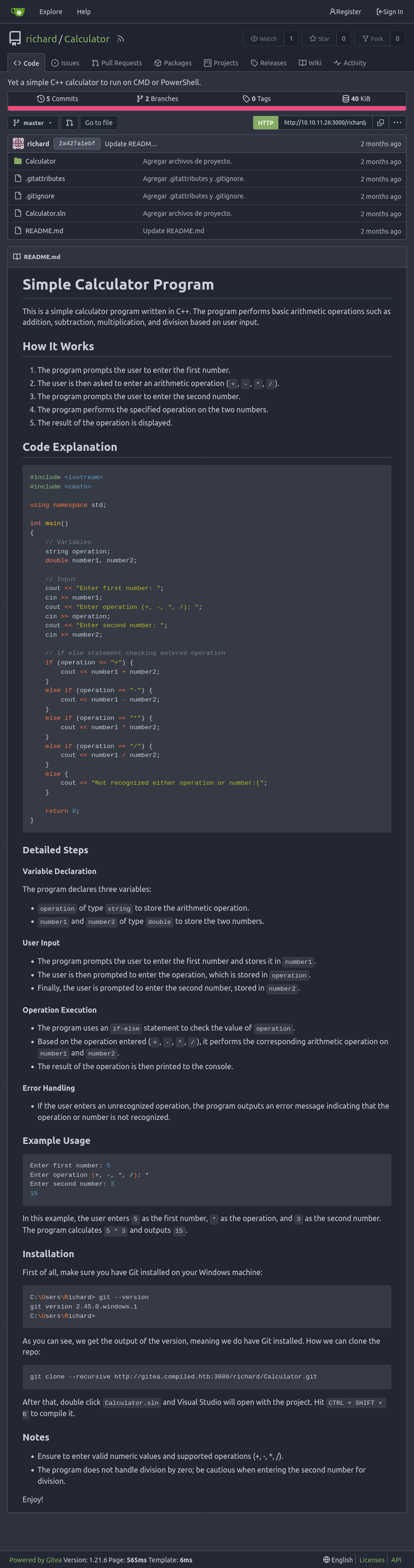This screenshot has width=414, height=1568.
Task: Open the Pull Requests tab
Action: click(x=117, y=63)
